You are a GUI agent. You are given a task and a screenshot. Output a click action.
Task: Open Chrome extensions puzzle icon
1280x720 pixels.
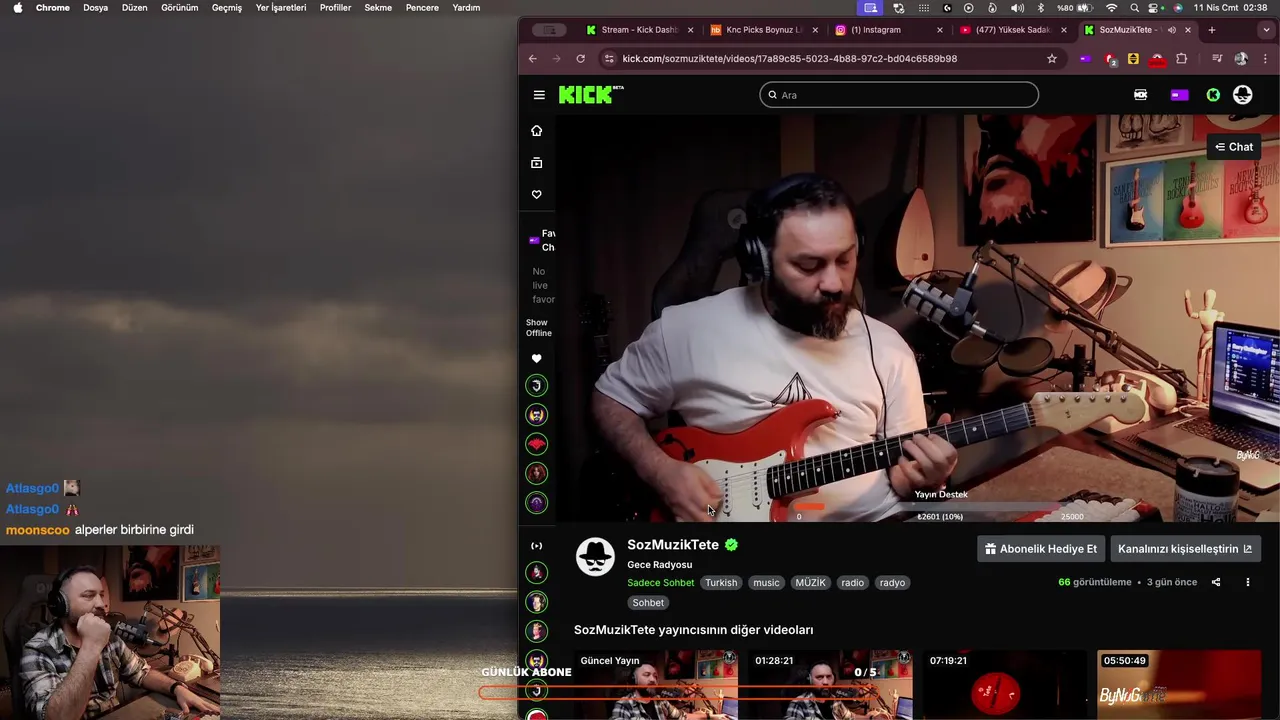[1182, 59]
